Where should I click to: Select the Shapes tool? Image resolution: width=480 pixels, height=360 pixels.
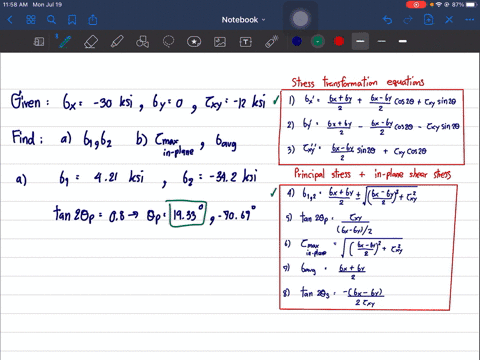[142, 42]
